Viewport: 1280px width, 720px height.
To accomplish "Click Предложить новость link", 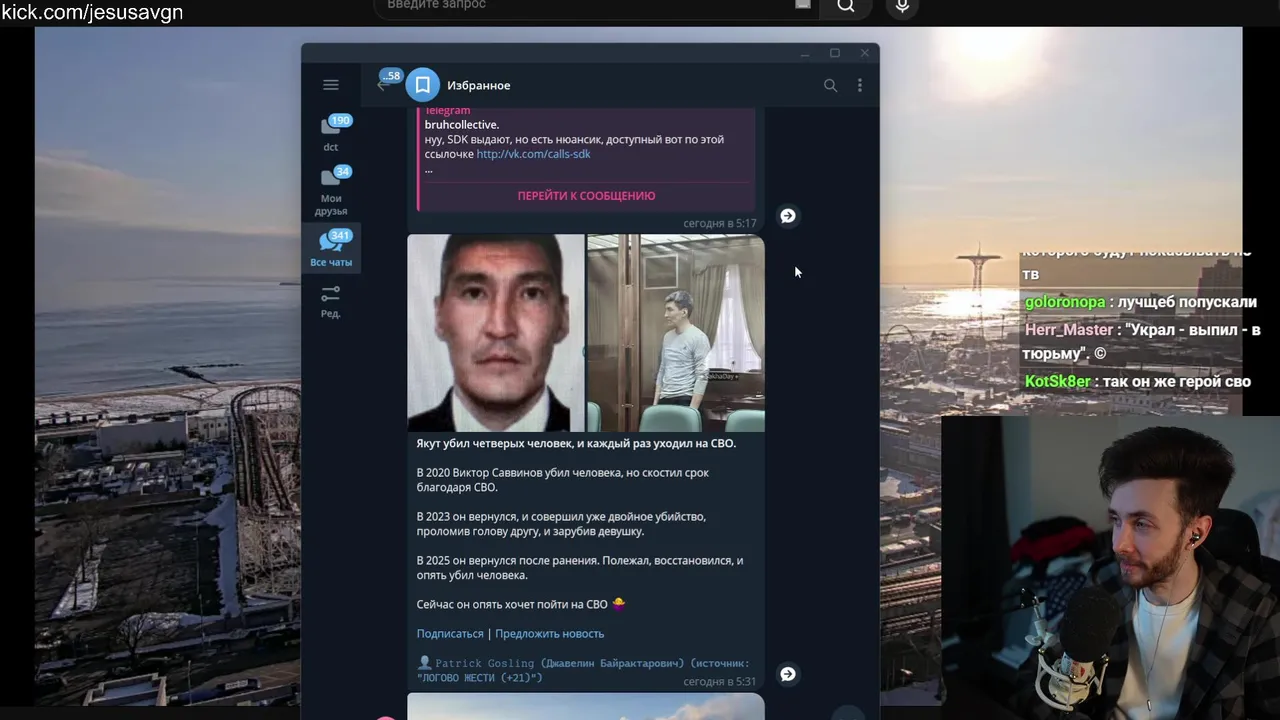I will coord(549,634).
